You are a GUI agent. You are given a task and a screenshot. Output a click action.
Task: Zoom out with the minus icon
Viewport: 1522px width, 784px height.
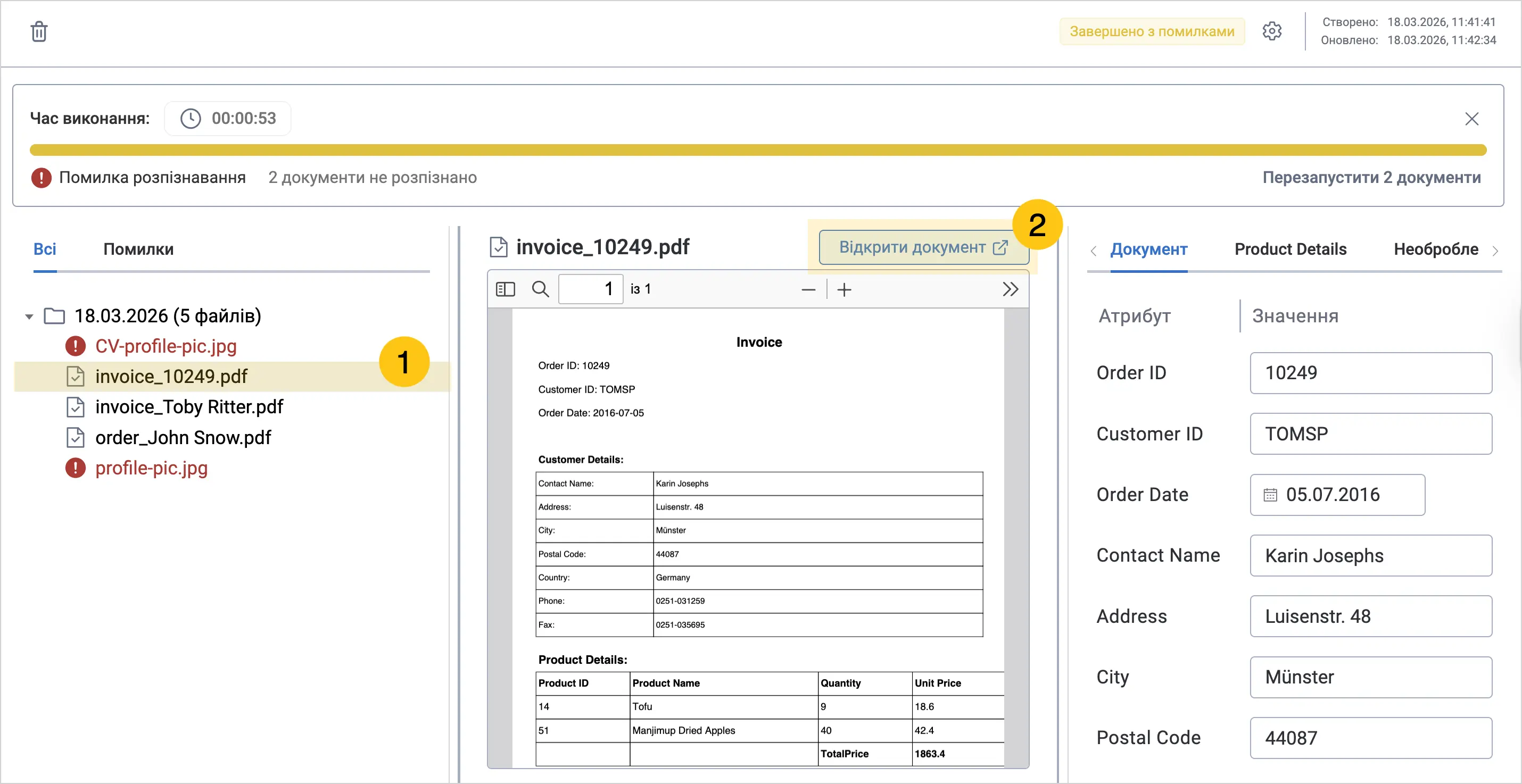tap(808, 289)
